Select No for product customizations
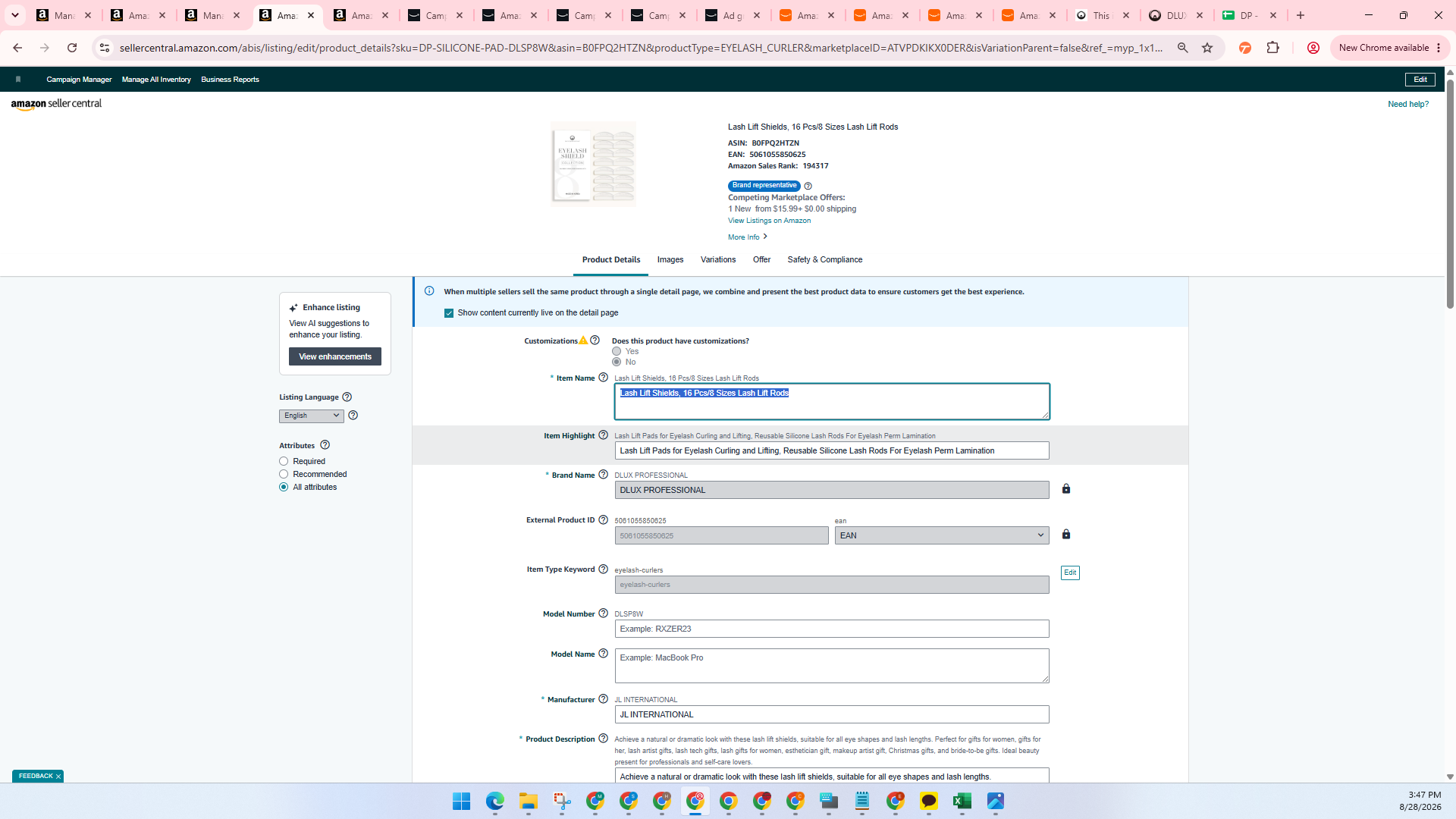 [x=617, y=362]
